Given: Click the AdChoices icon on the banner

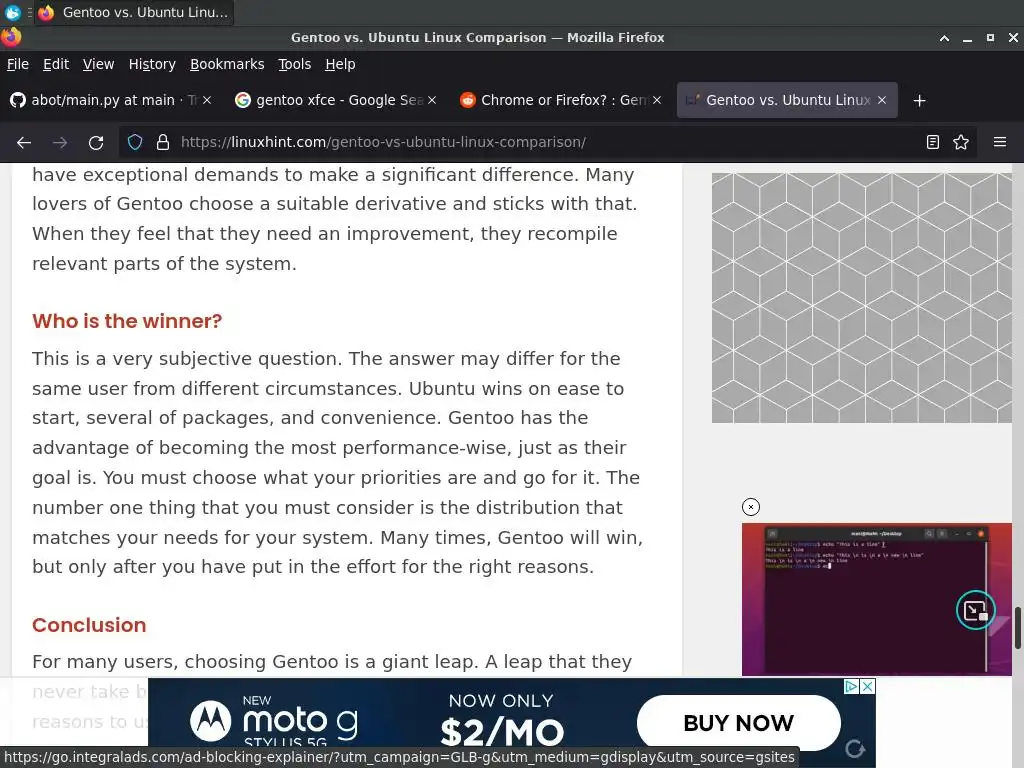Looking at the screenshot, I should click(x=852, y=686).
